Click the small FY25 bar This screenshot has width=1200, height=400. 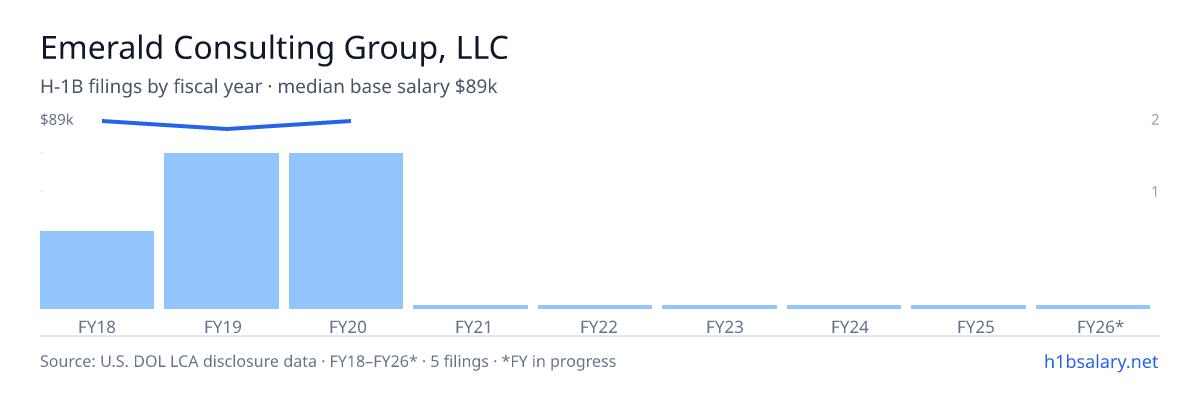pos(968,307)
